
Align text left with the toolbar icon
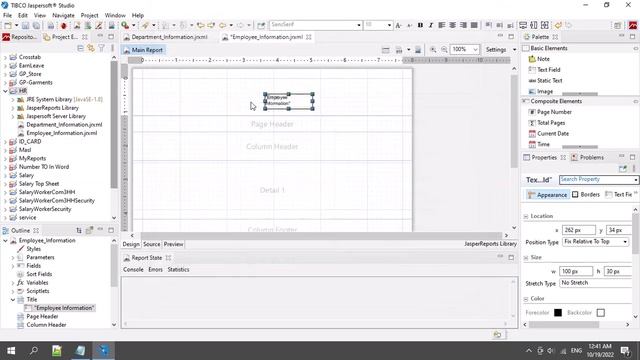click(442, 25)
